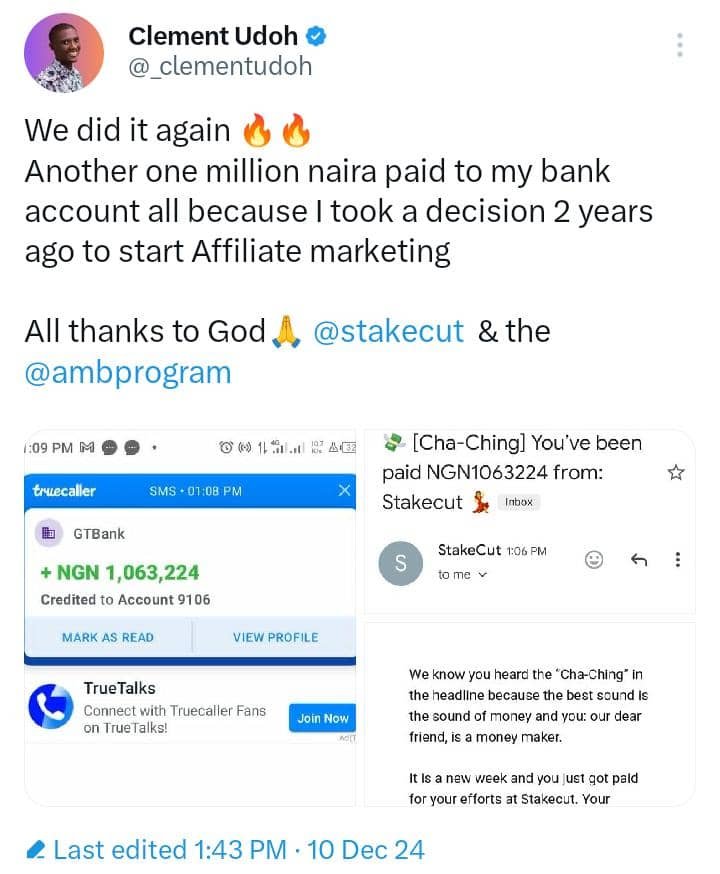The width and height of the screenshot is (720, 874).
Task: Click the StakeCut sender avatar
Action: [401, 564]
